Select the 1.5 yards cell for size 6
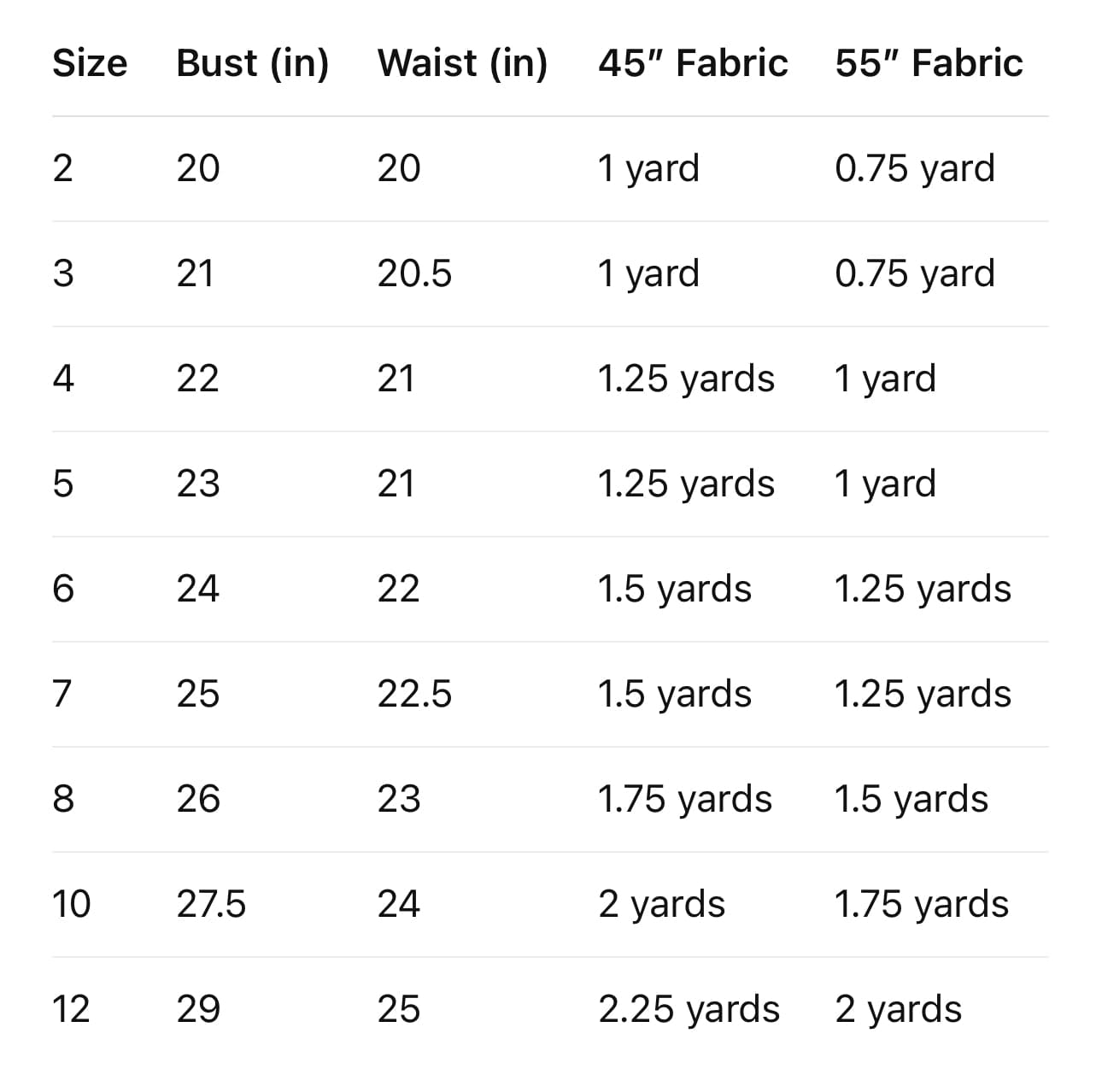Viewport: 1102px width, 1092px height. 675,589
